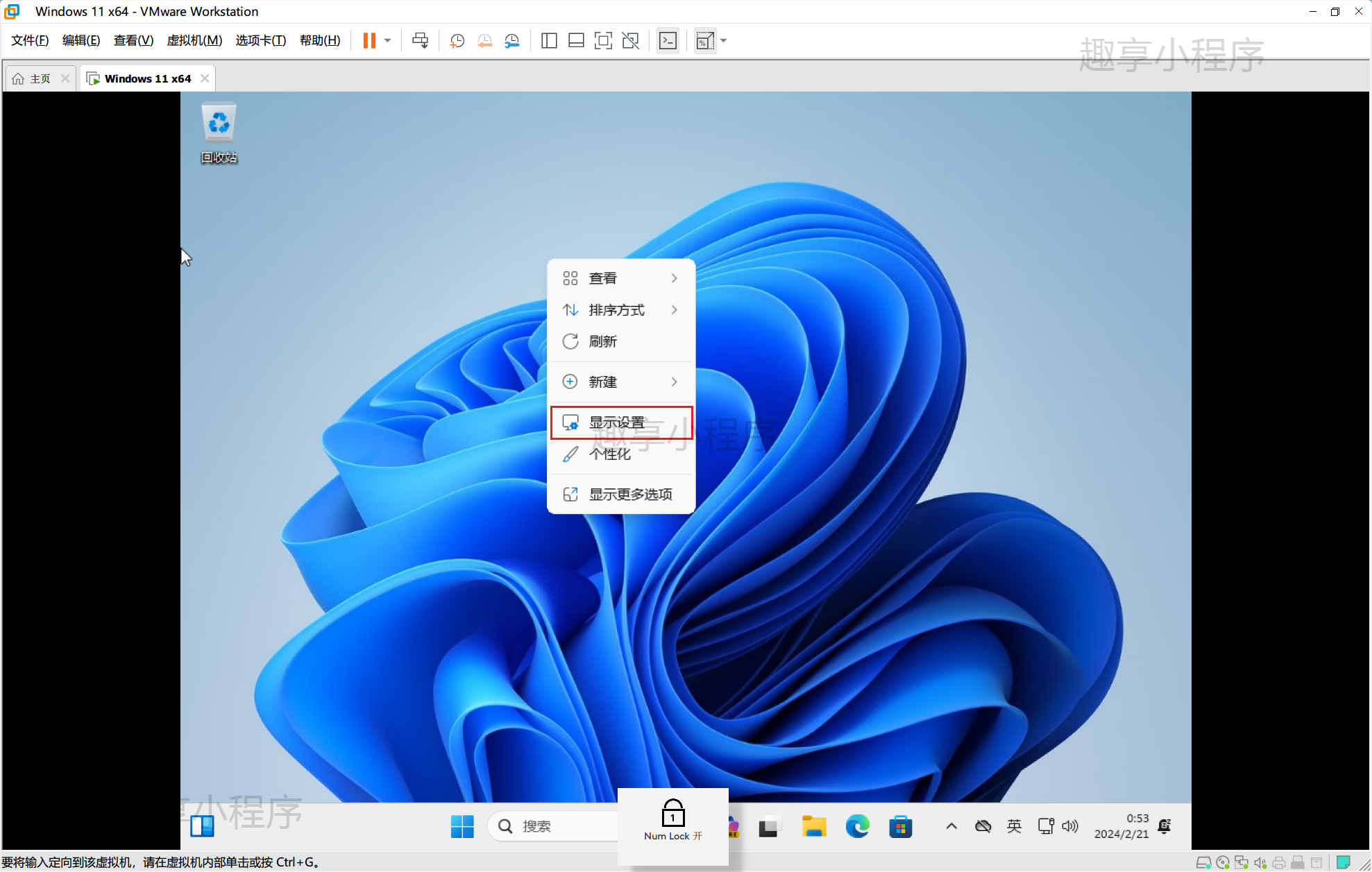Open the network tray icon in guest
1372x872 pixels.
coord(1045,826)
